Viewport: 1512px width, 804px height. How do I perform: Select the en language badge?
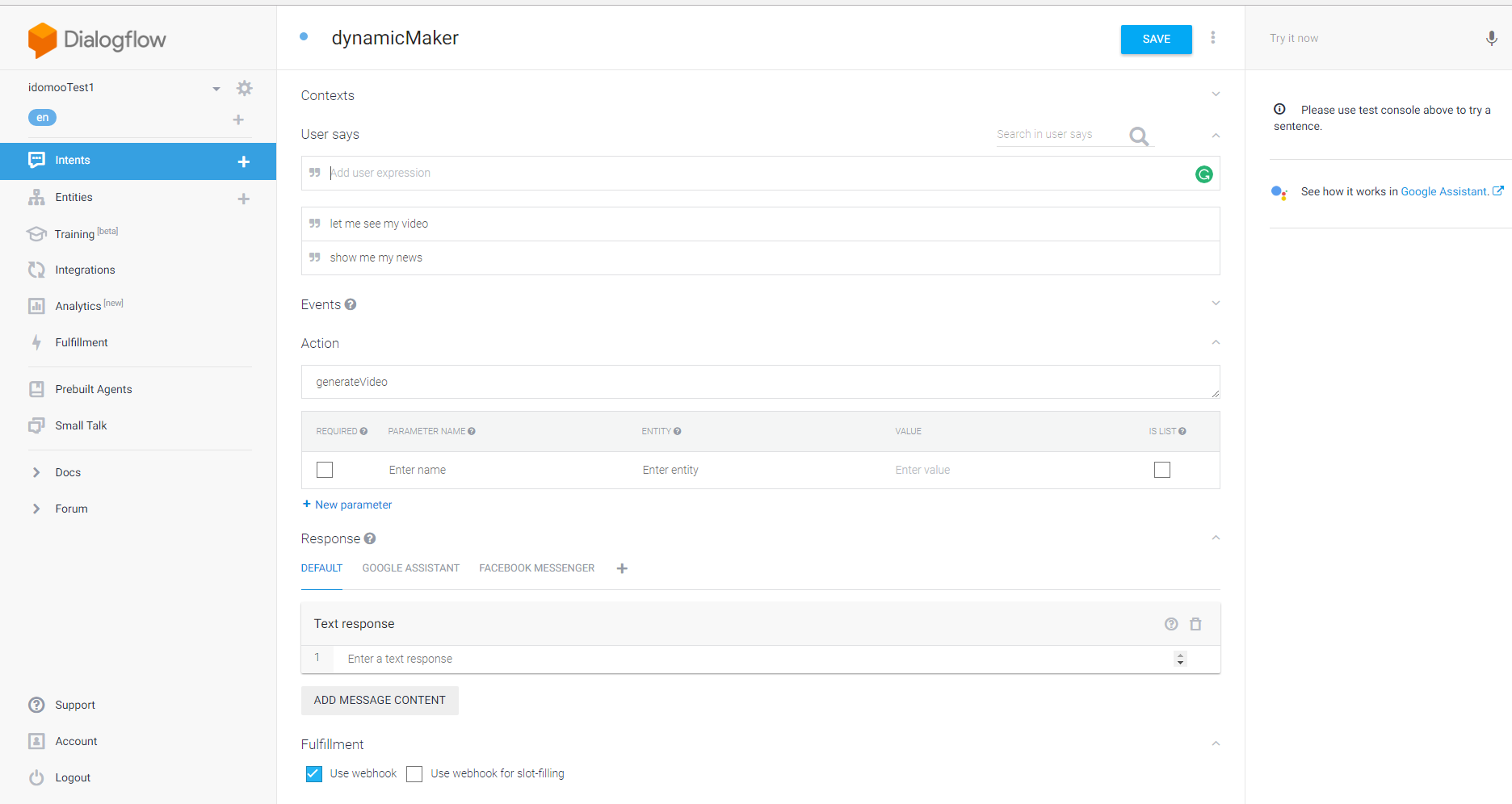point(42,118)
